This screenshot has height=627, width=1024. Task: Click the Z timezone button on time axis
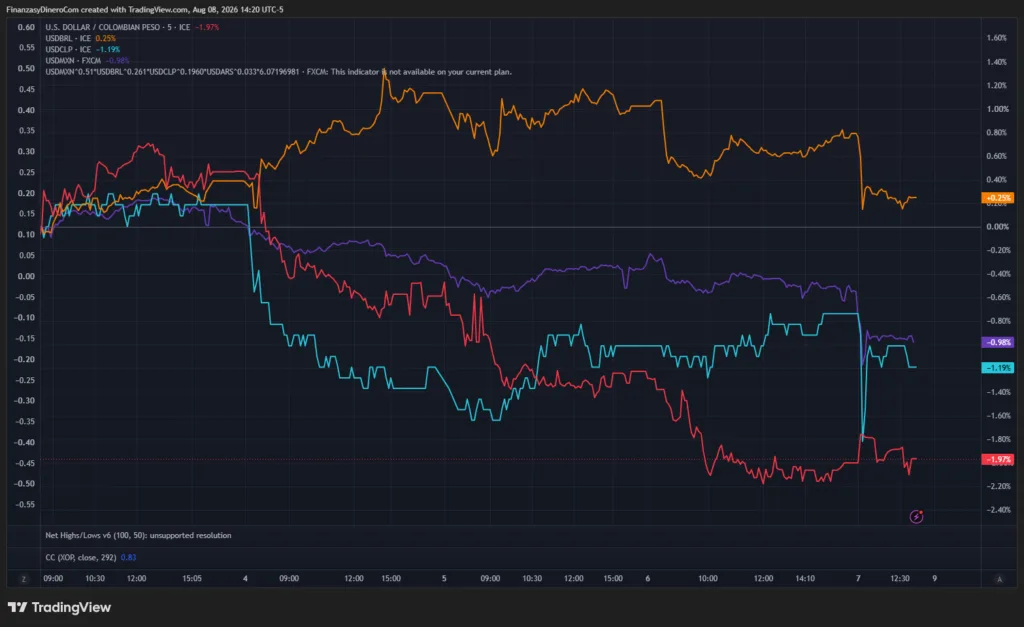click(24, 579)
